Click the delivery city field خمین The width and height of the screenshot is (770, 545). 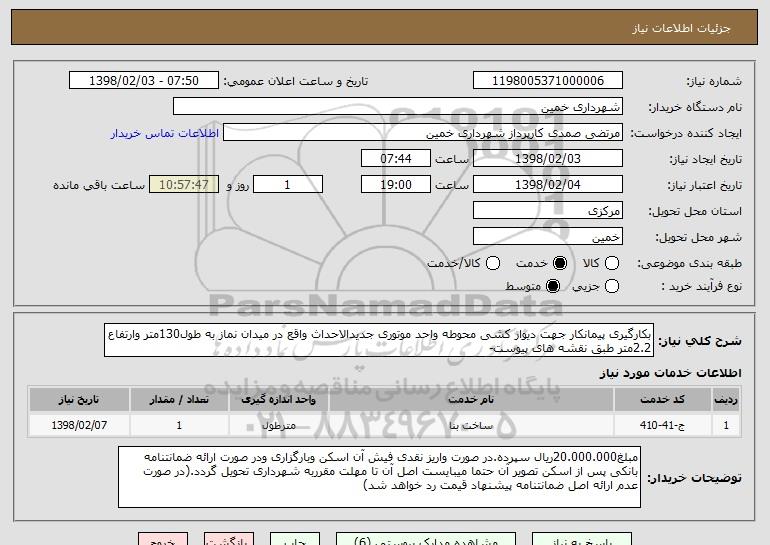tap(548, 237)
